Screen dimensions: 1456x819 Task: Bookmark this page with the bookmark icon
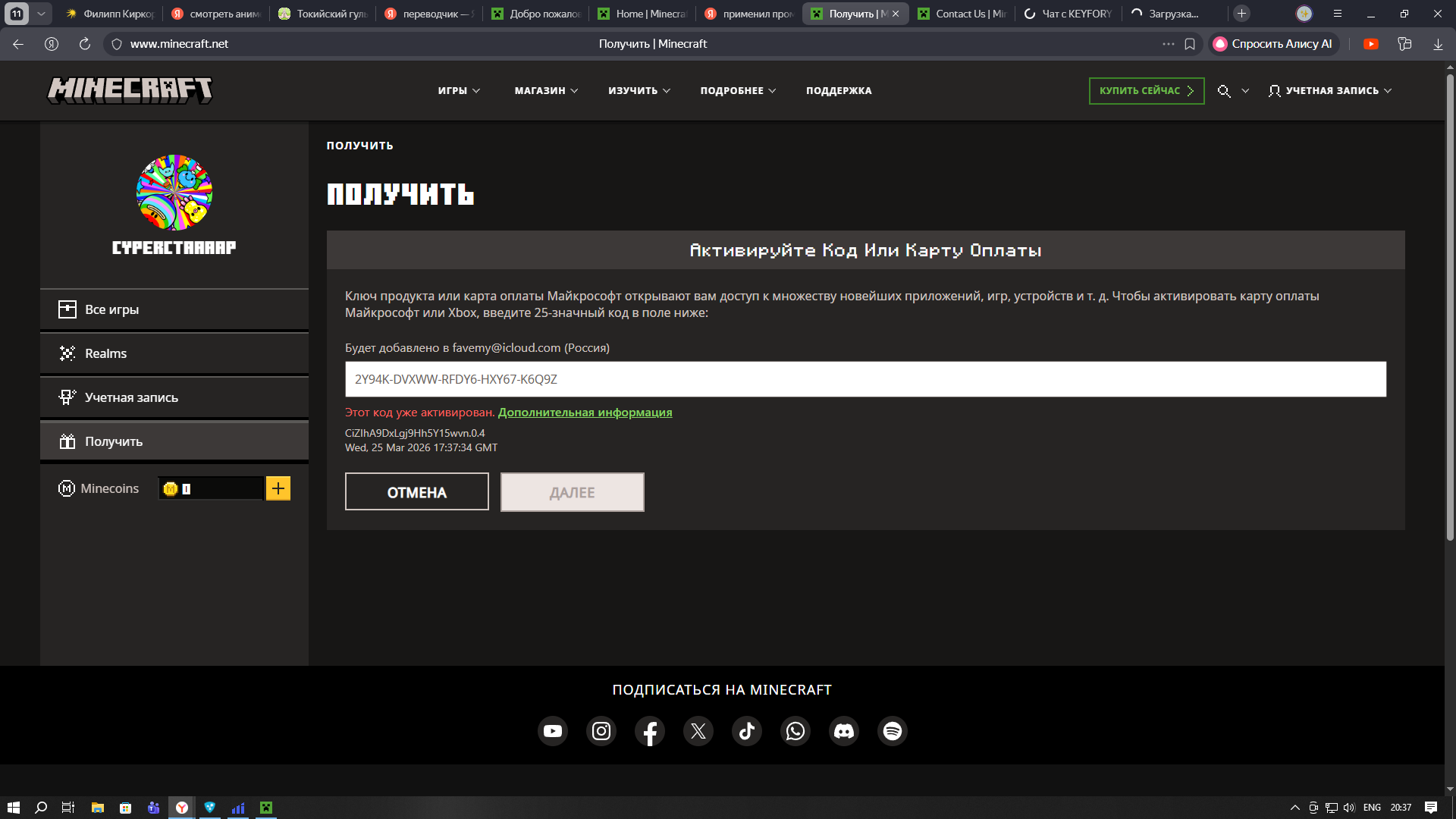(1190, 44)
